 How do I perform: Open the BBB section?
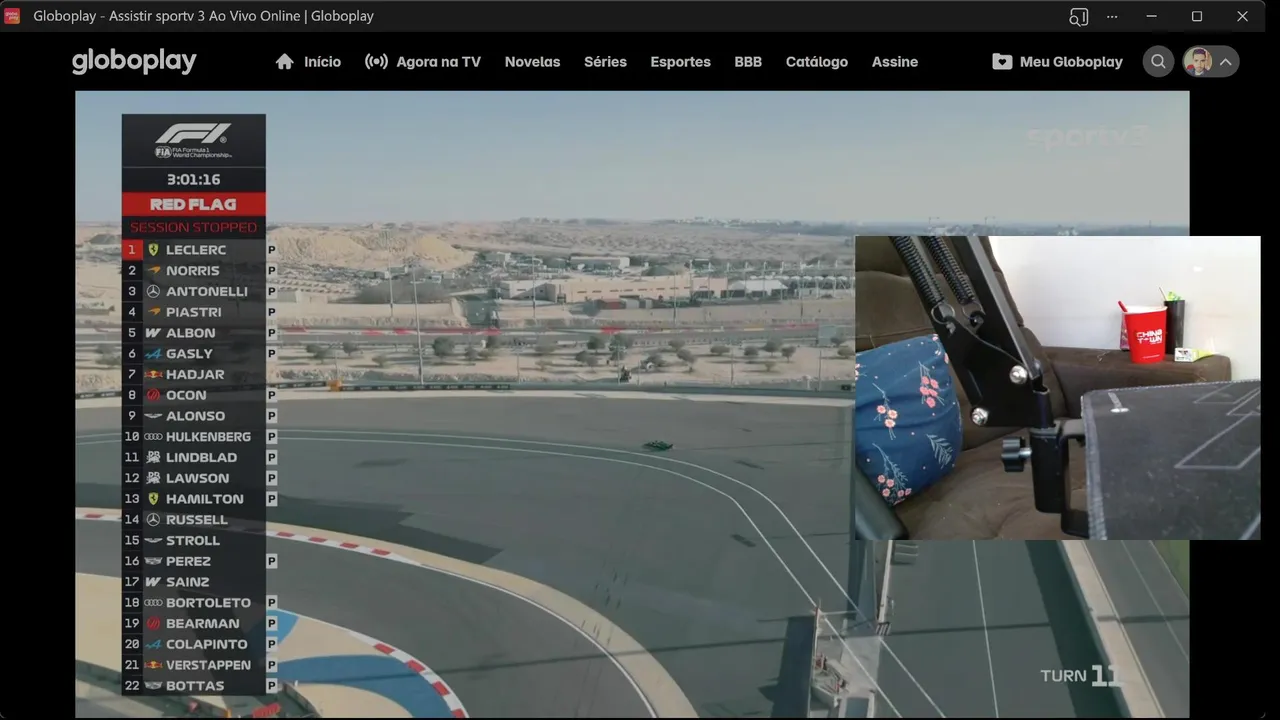[x=748, y=62]
